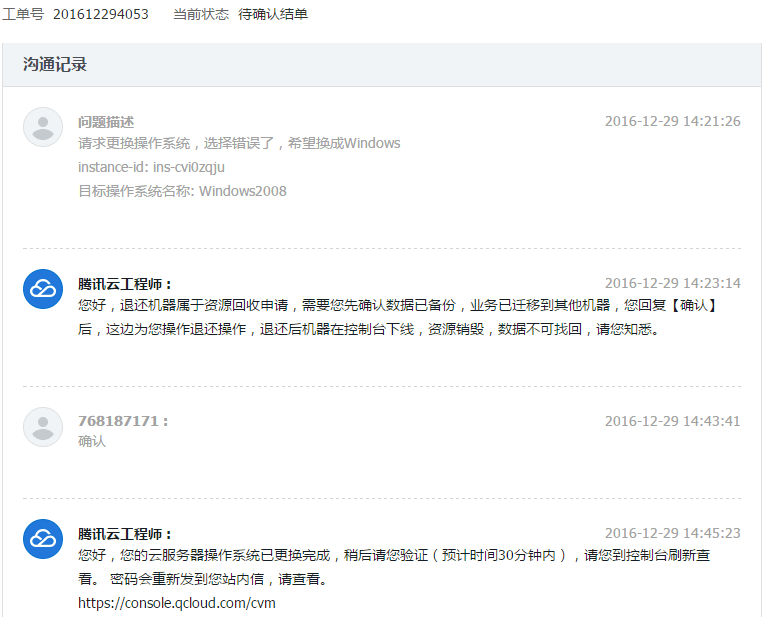The height and width of the screenshot is (617, 762).
Task: Open the console.qcloud.com/cvm link
Action: 177,603
